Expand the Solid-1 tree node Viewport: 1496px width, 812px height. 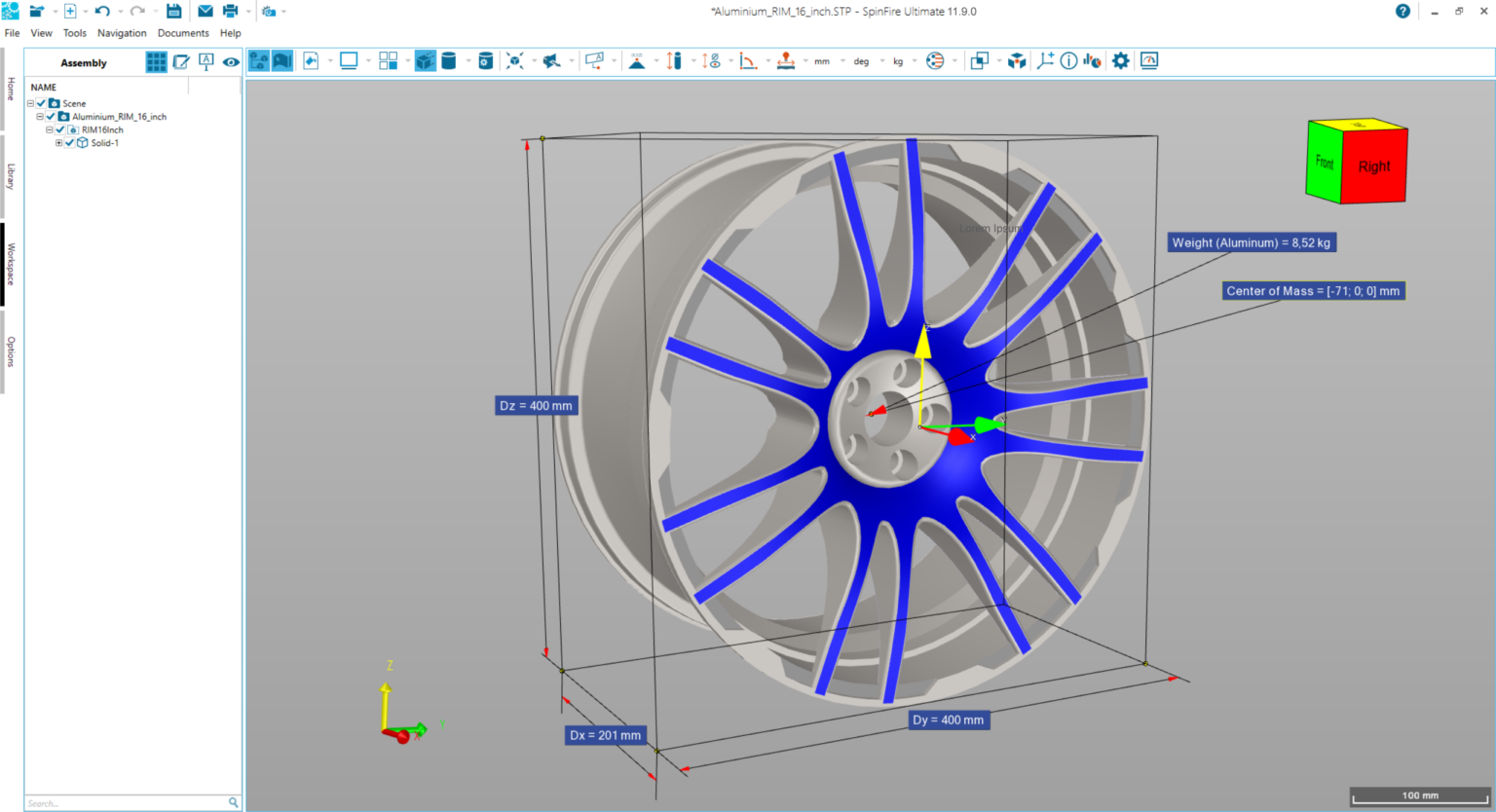click(x=58, y=143)
